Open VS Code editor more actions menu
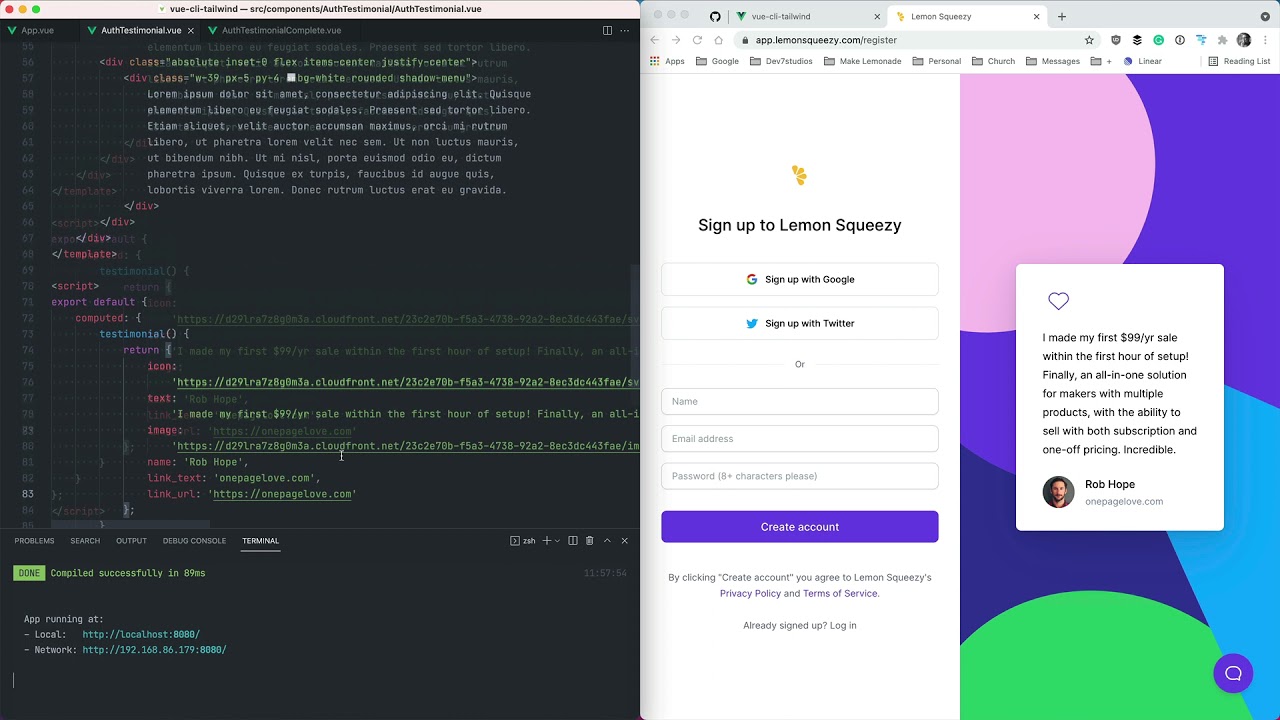 pos(625,30)
